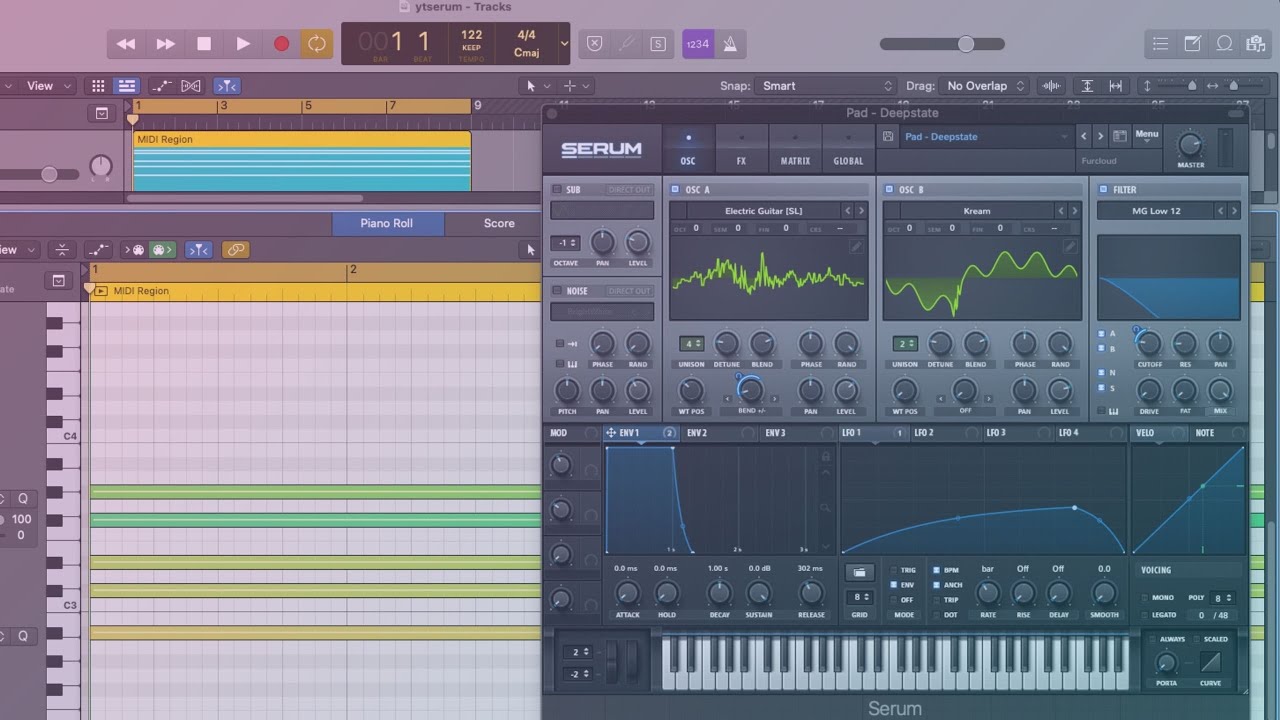Open the Electric Guitar [SL] wavetable menu
1280x720 pixels.
pyautogui.click(x=764, y=211)
